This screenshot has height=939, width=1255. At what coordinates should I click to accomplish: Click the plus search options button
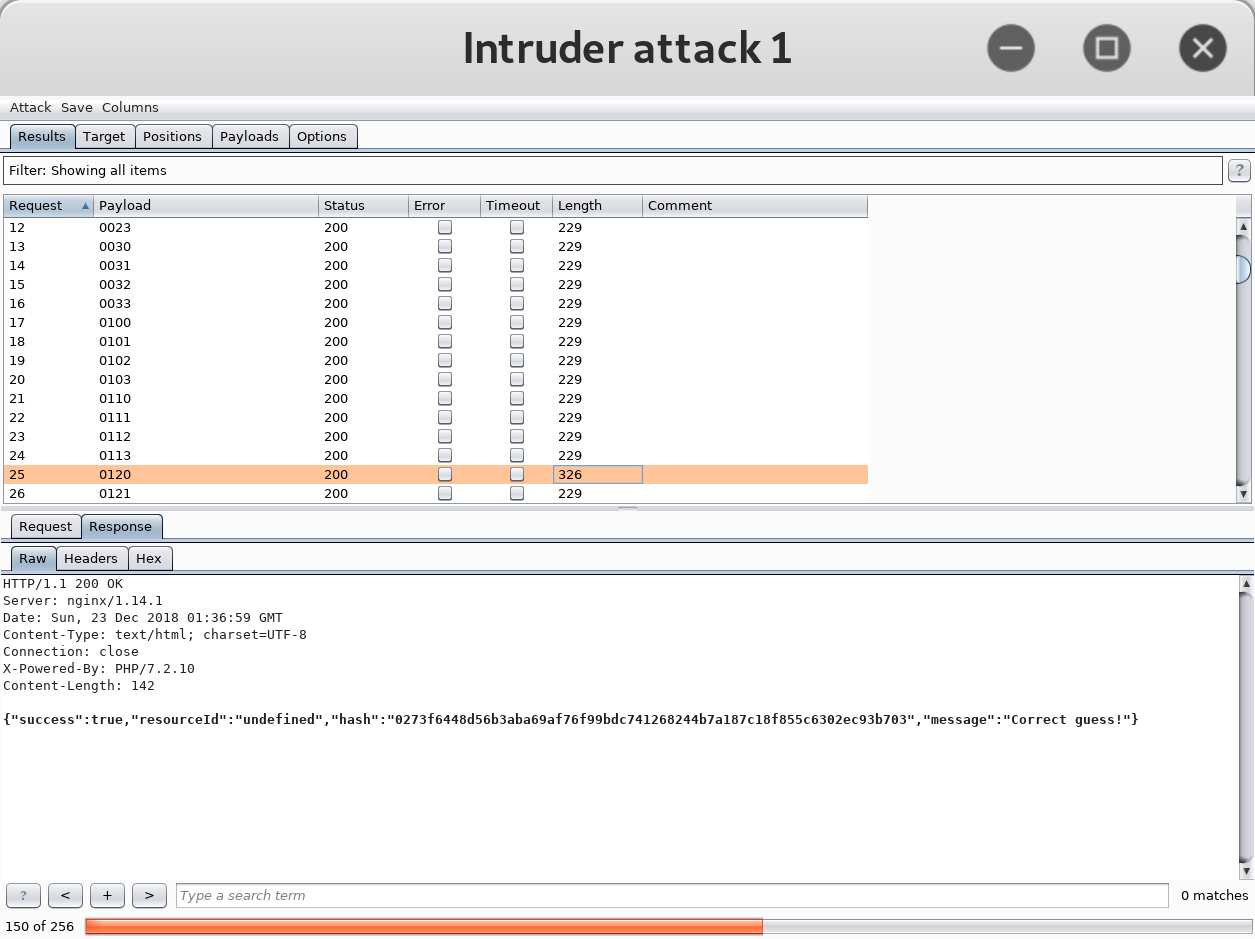point(107,895)
